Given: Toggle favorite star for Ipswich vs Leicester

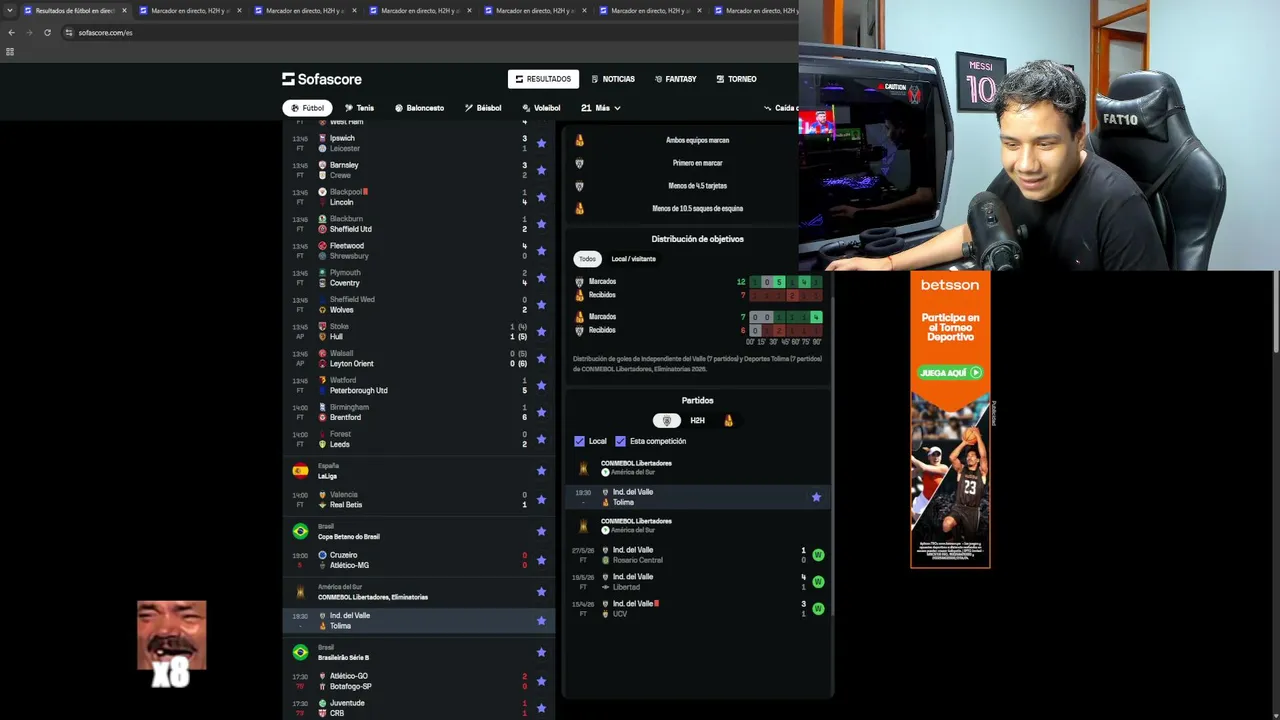Looking at the screenshot, I should coord(541,143).
